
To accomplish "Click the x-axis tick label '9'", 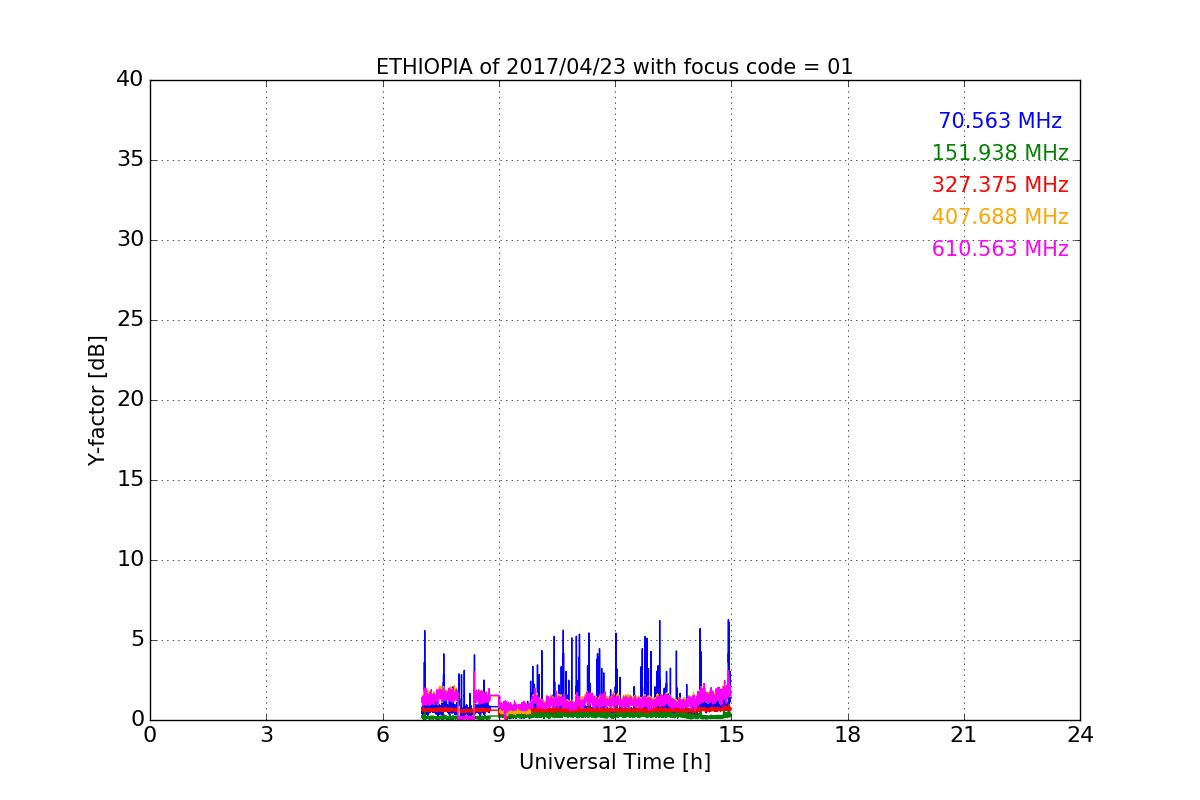I will click(x=499, y=735).
